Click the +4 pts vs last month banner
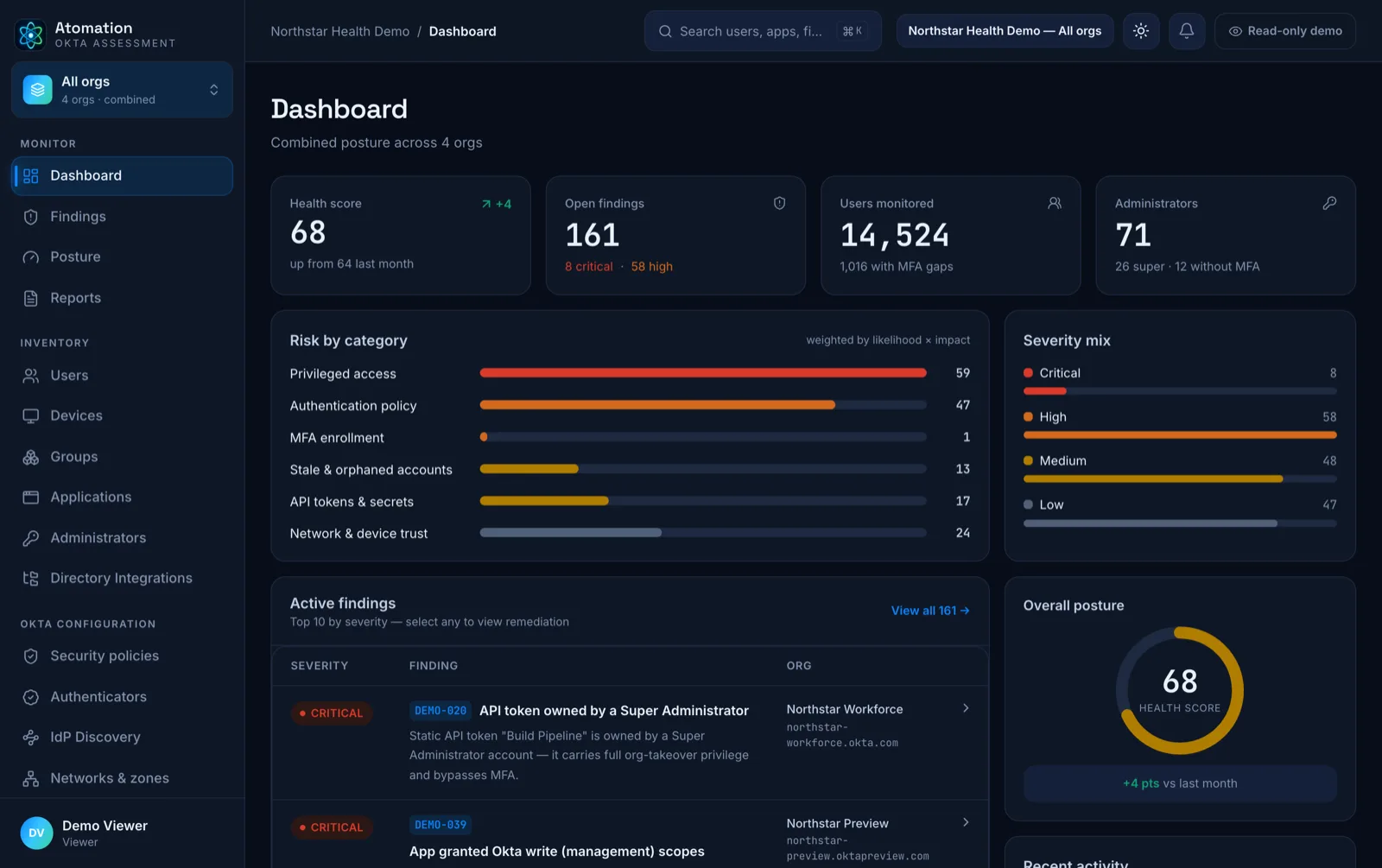1382x868 pixels. 1180,783
